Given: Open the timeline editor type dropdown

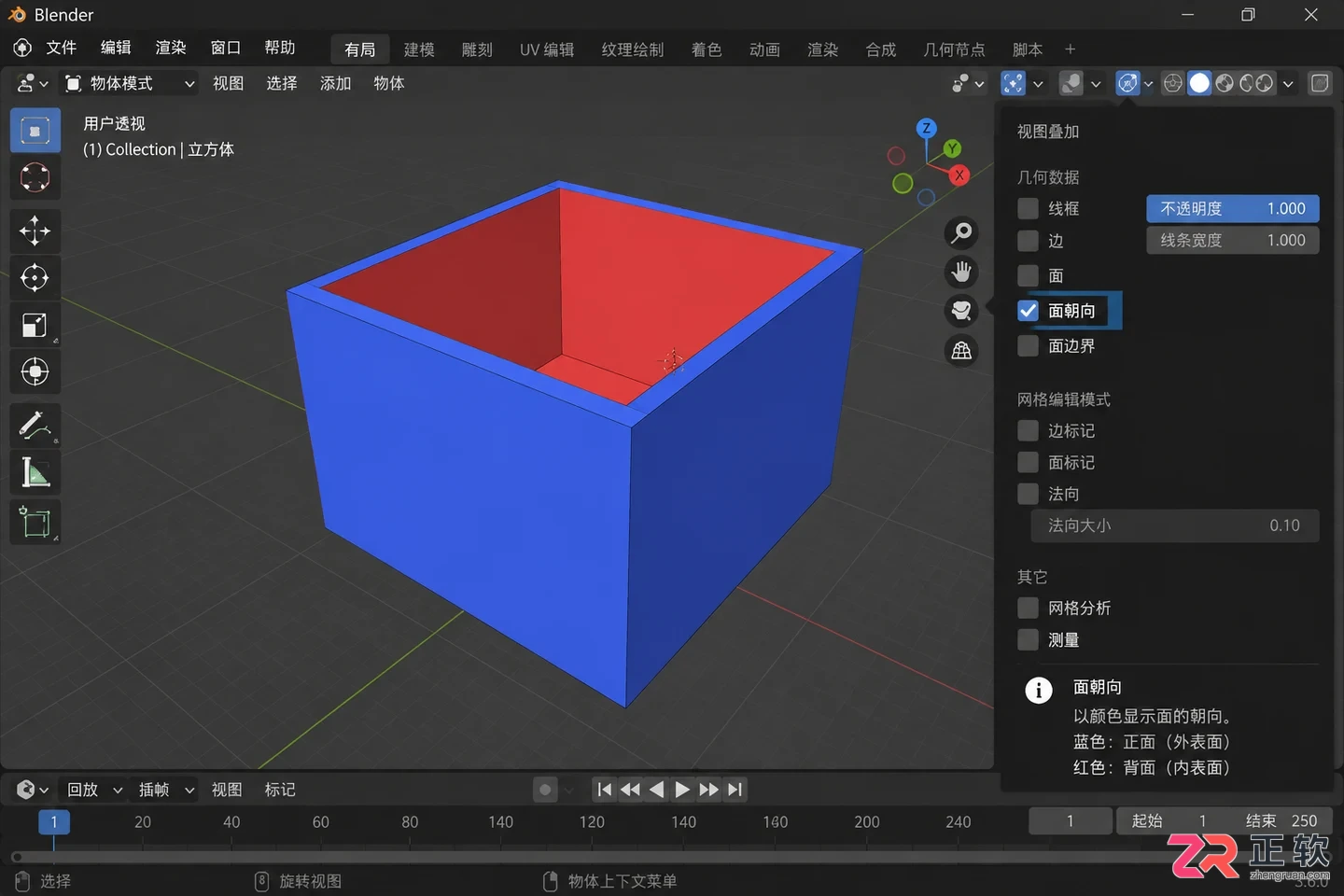Looking at the screenshot, I should (x=32, y=790).
